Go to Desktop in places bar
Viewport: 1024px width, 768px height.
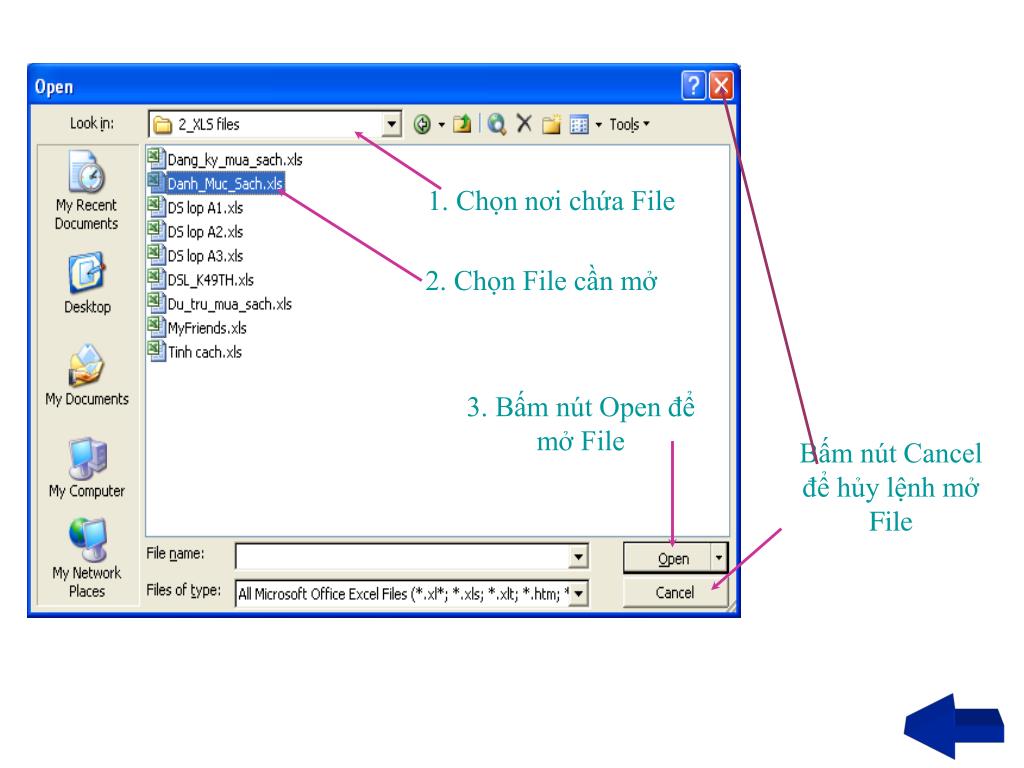(x=87, y=283)
